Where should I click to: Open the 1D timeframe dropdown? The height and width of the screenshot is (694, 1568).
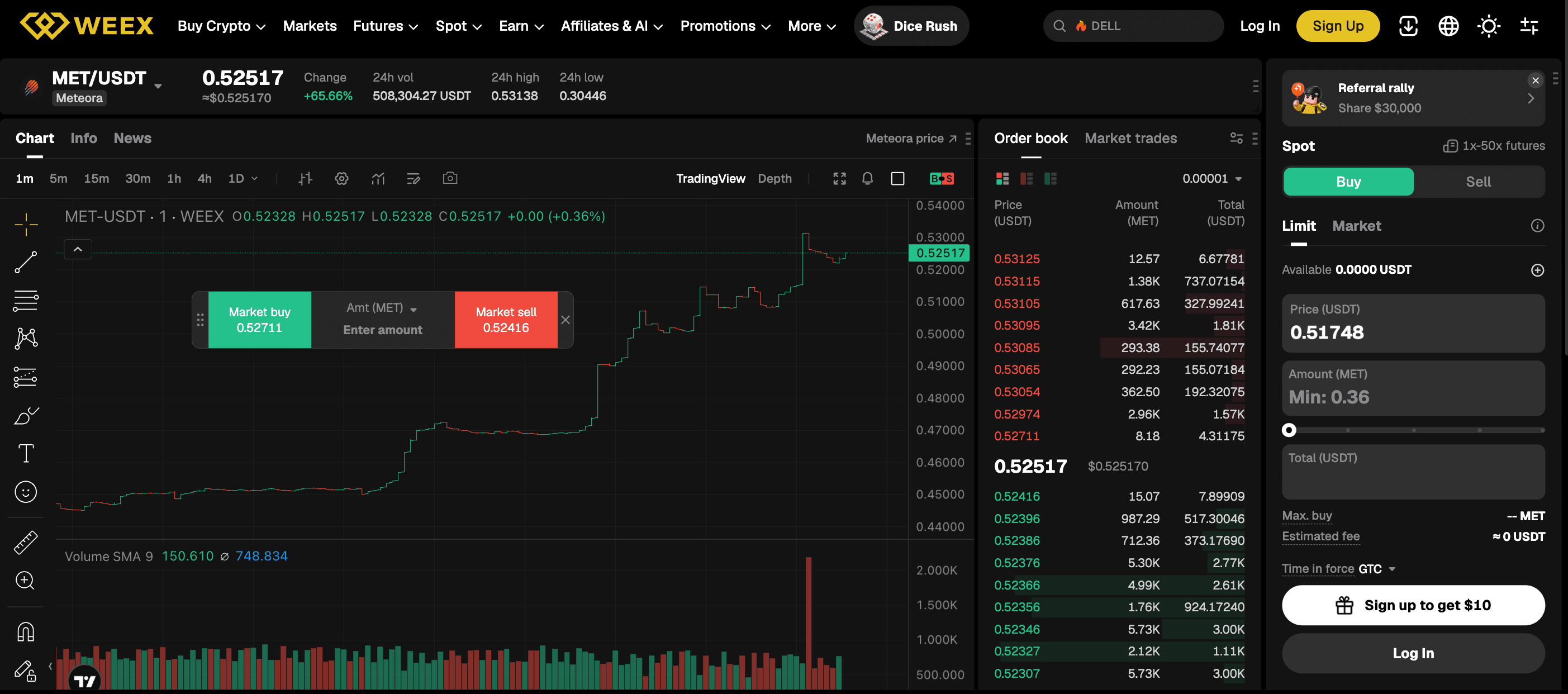coord(243,178)
